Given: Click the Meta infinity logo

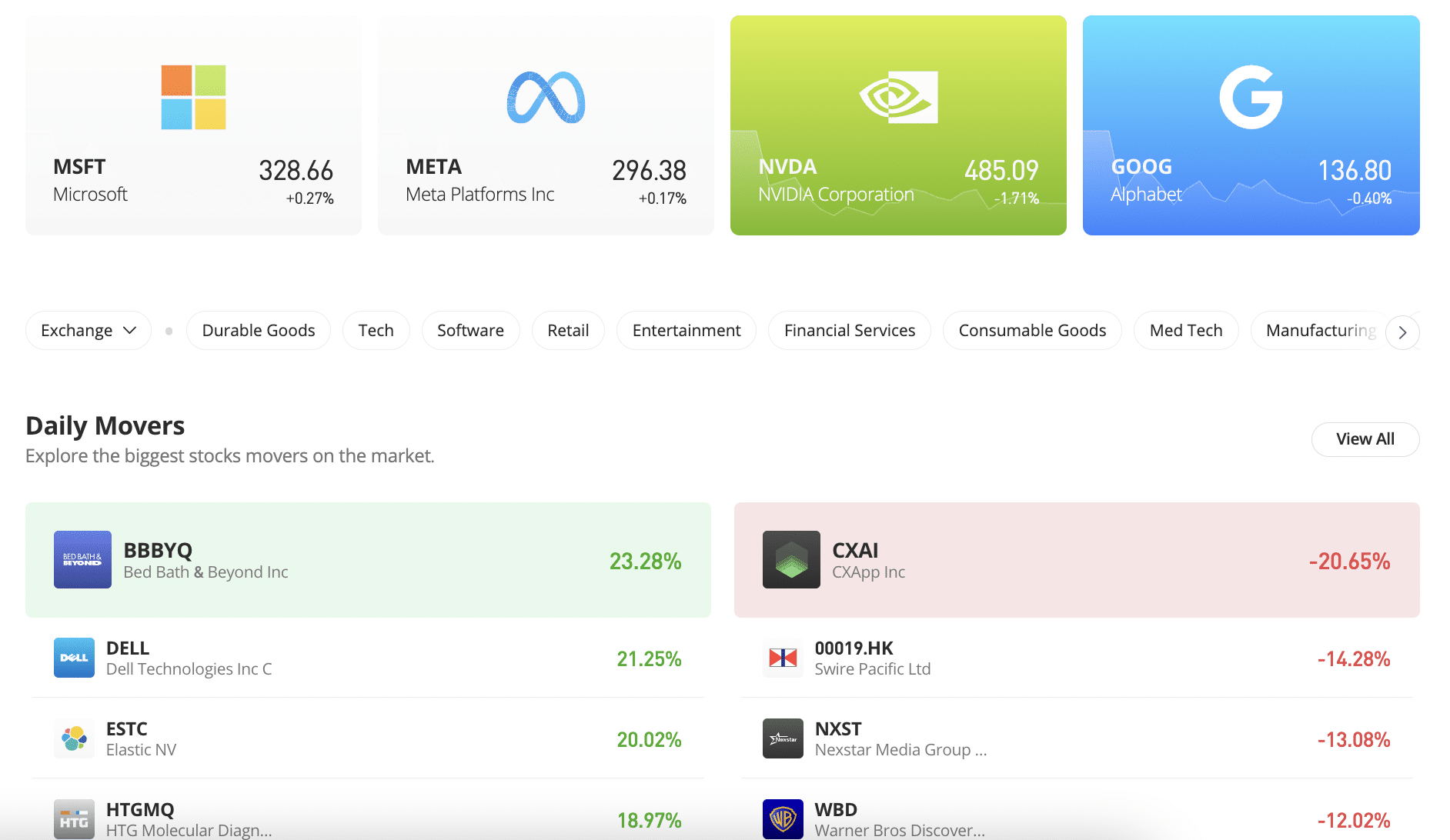Looking at the screenshot, I should point(546,98).
